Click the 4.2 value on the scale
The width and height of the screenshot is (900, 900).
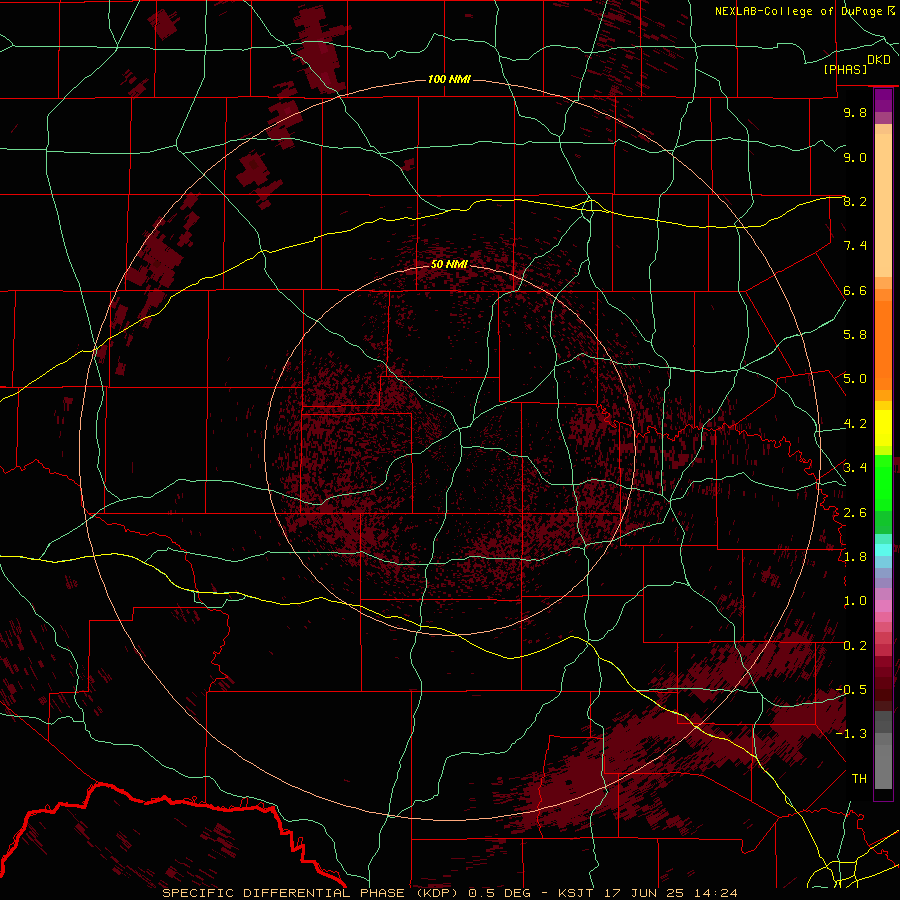pyautogui.click(x=855, y=424)
